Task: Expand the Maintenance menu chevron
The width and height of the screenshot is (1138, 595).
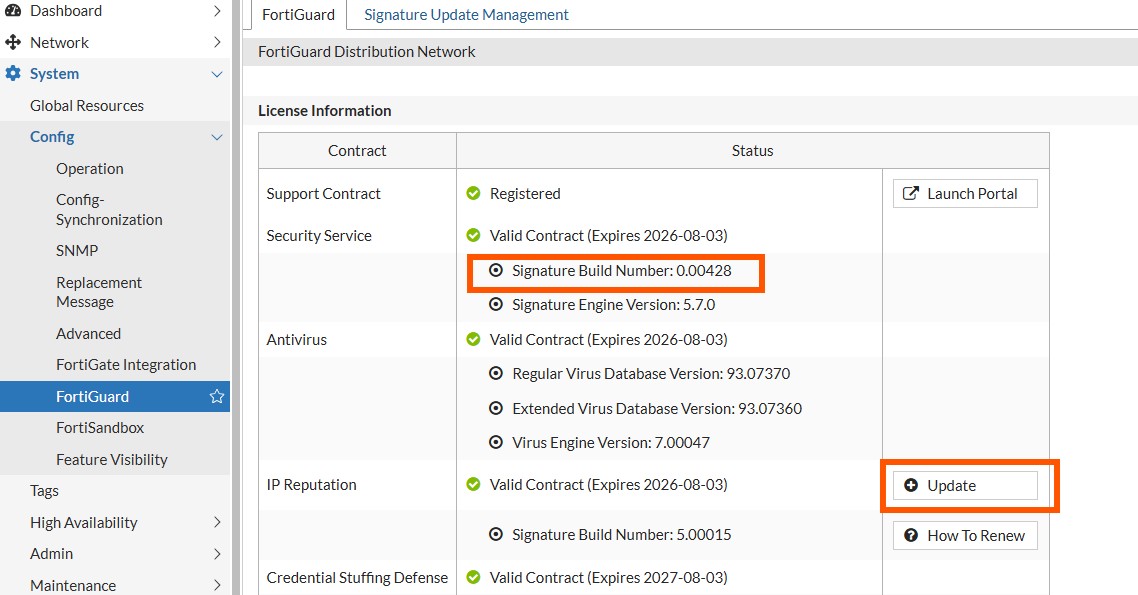Action: click(x=217, y=585)
